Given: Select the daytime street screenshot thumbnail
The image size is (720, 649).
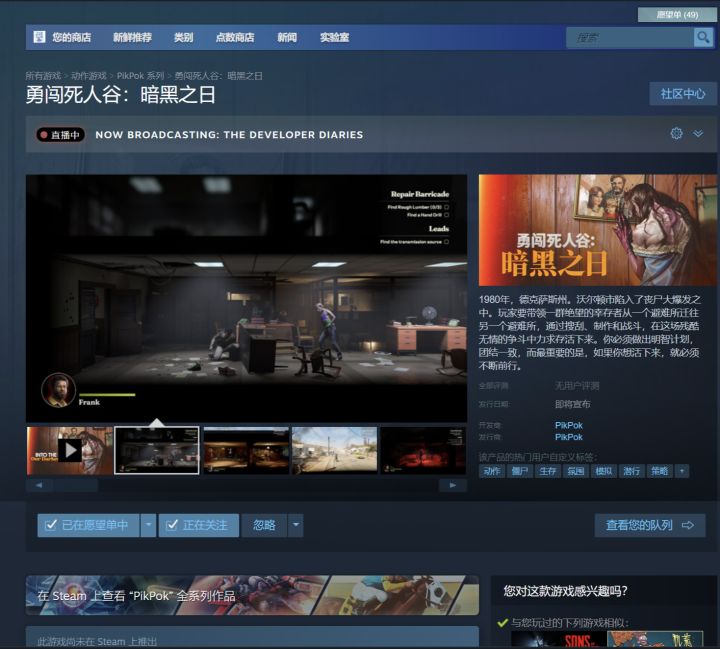Looking at the screenshot, I should click(334, 451).
